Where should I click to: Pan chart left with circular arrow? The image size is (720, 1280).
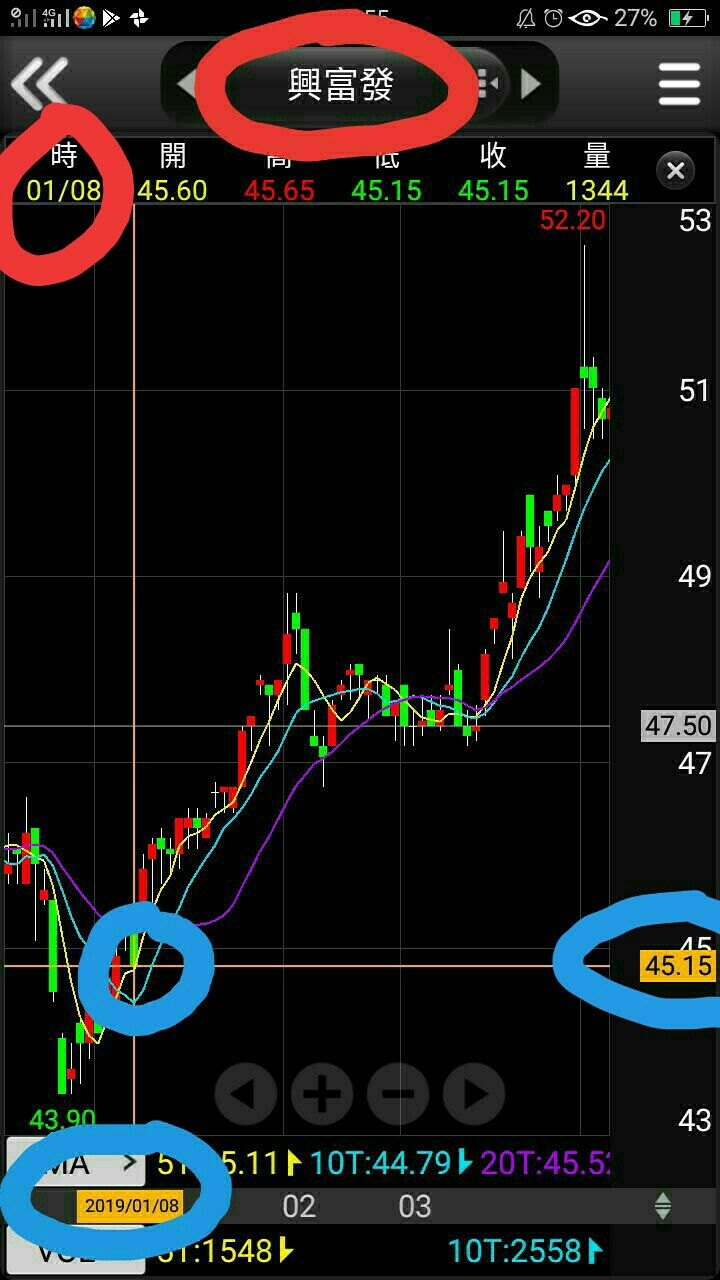[x=246, y=1093]
